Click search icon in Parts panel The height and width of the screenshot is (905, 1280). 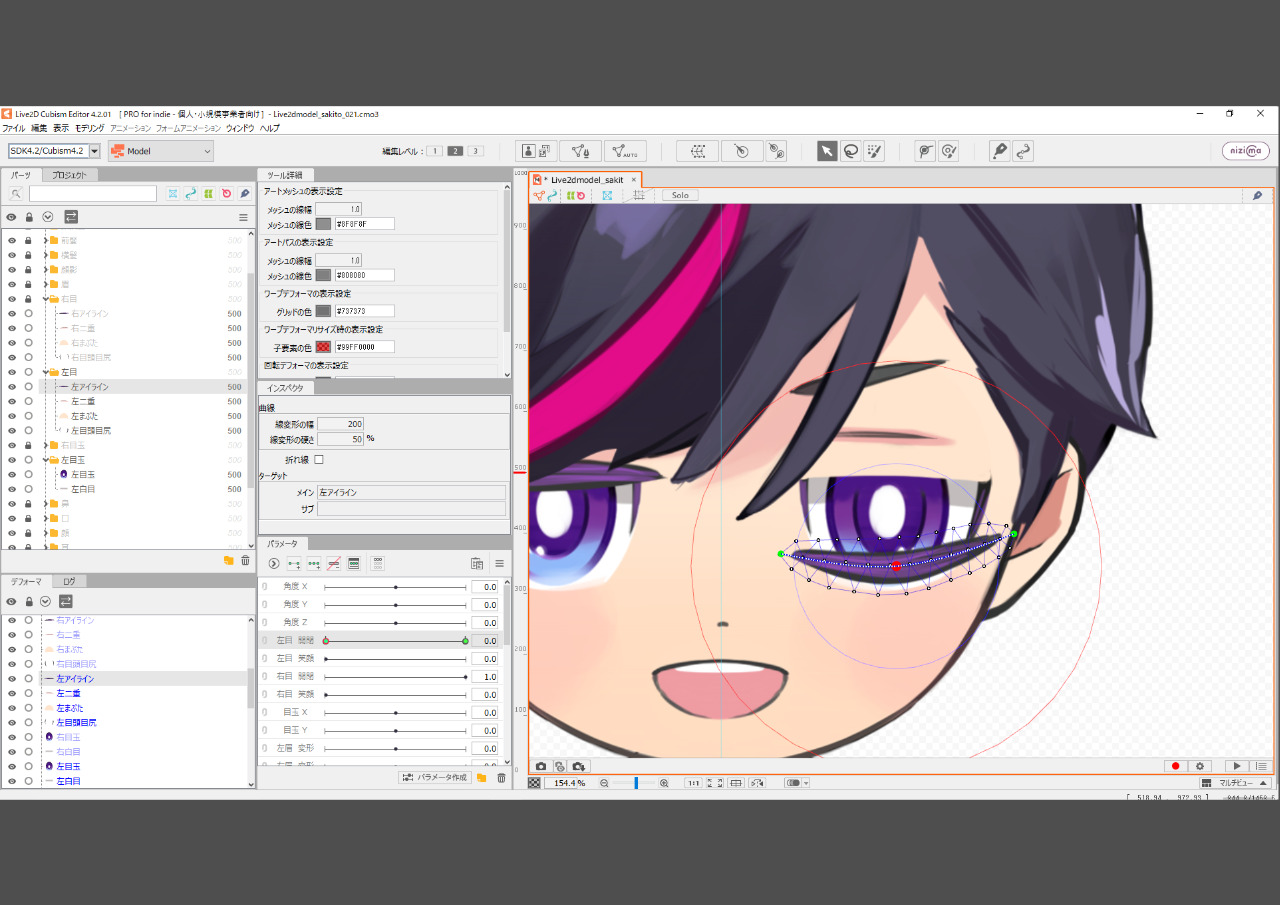(16, 194)
